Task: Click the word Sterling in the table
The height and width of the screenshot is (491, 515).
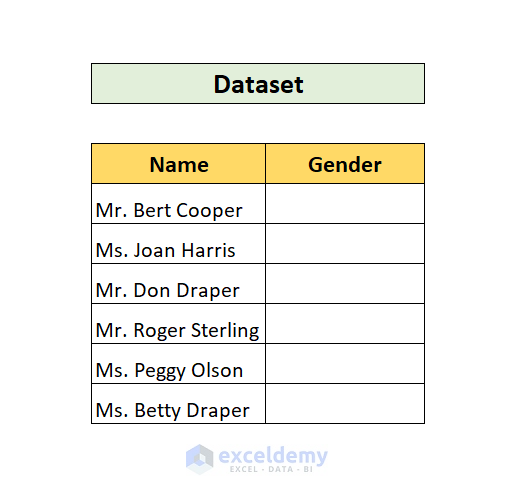Action: (225, 331)
